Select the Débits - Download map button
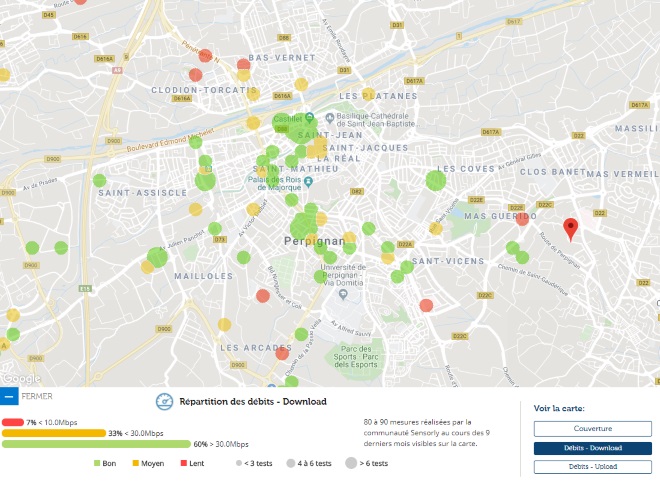 click(x=593, y=448)
